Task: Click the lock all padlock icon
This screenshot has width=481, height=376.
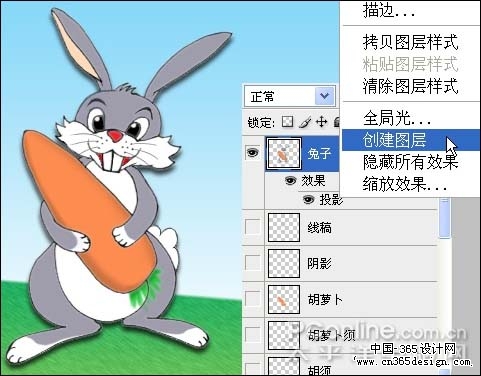Action: (x=337, y=122)
